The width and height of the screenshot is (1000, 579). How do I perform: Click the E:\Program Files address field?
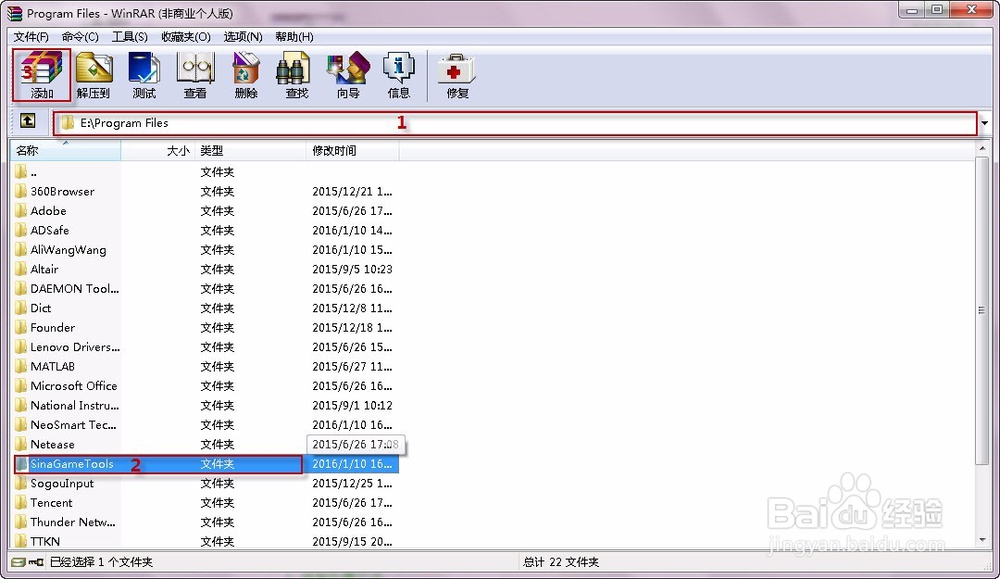pyautogui.click(x=515, y=123)
